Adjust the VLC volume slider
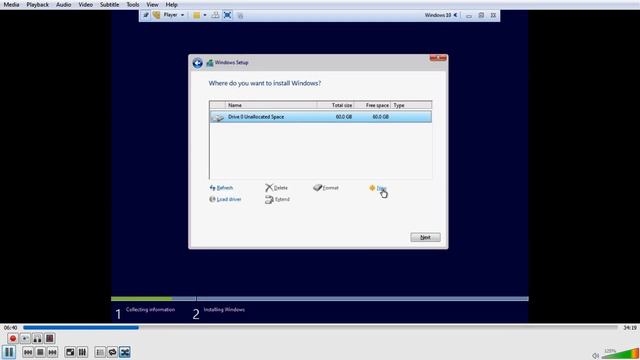Viewport: 640px width, 360px height. tap(620, 353)
